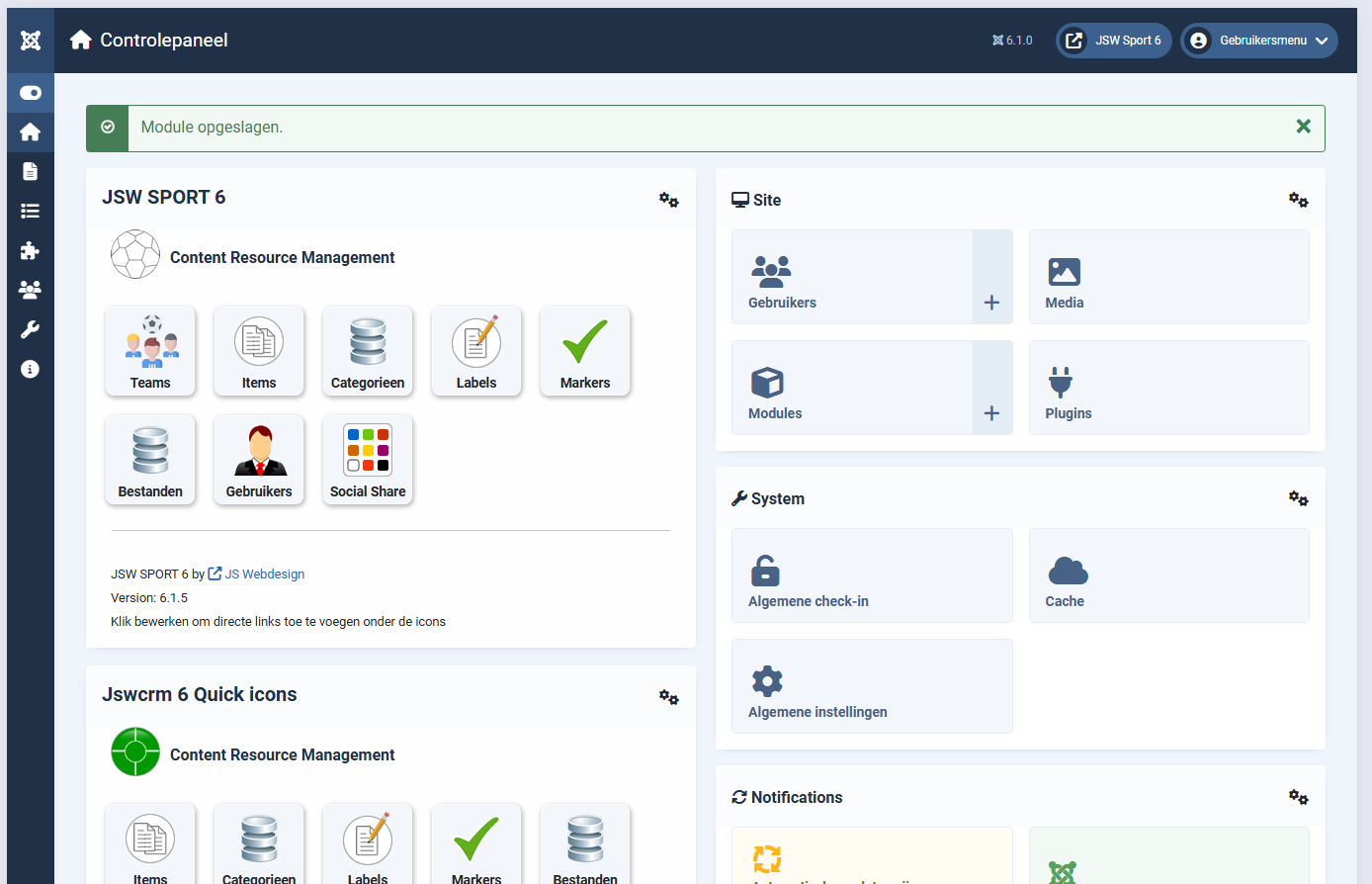The image size is (1372, 884).
Task: Expand the Gebruikersmenu dropdown
Action: 1259,41
